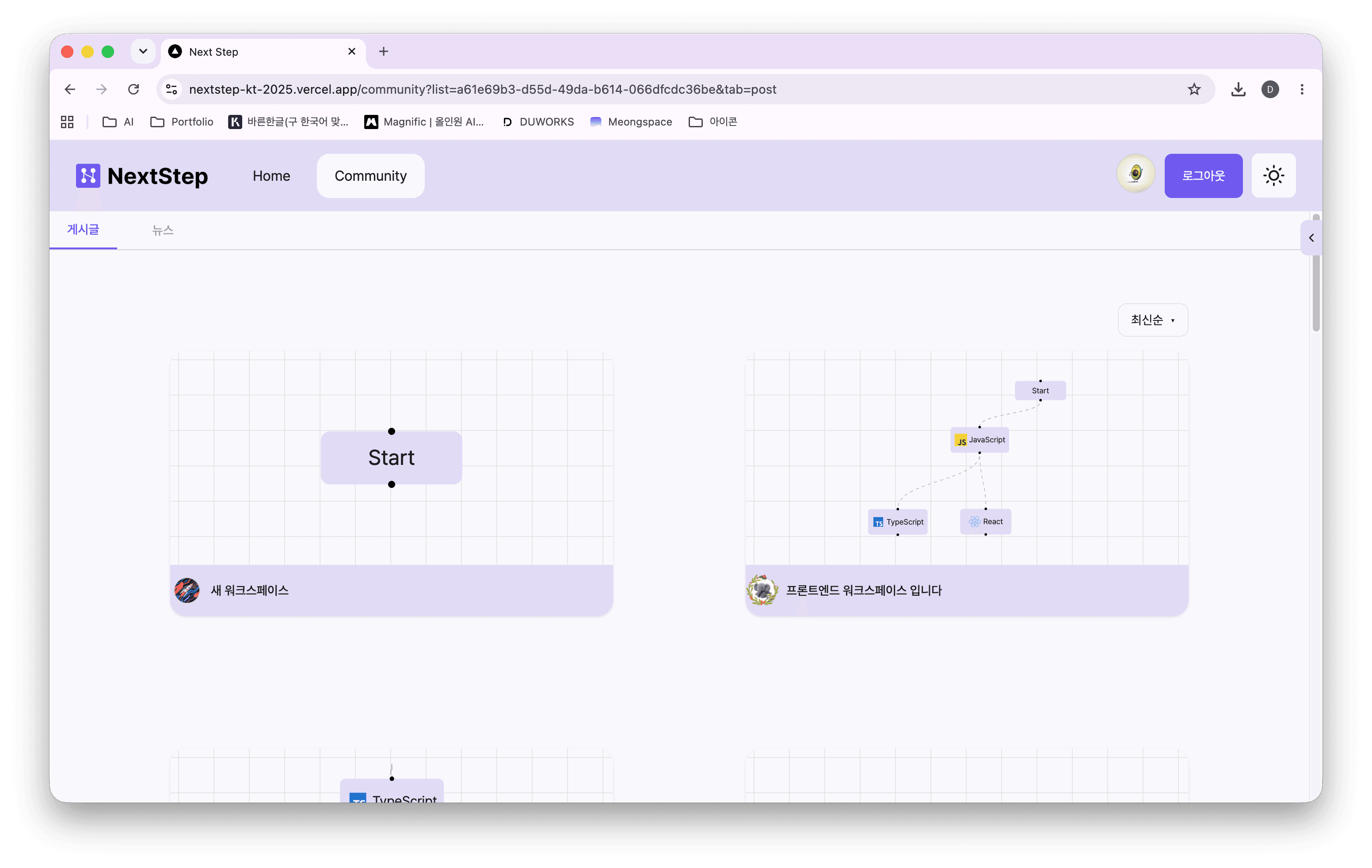Select the Next Step browser tab
Screen dimensions: 1372x868
tap(263, 52)
